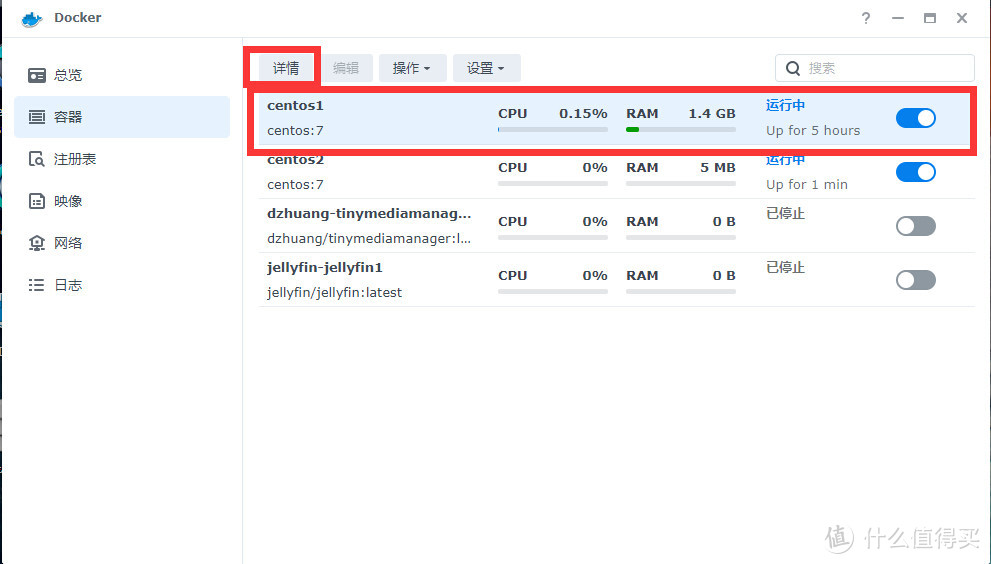Image resolution: width=991 pixels, height=564 pixels.
Task: Click the 'Up for 1 min' status
Action: tap(807, 185)
